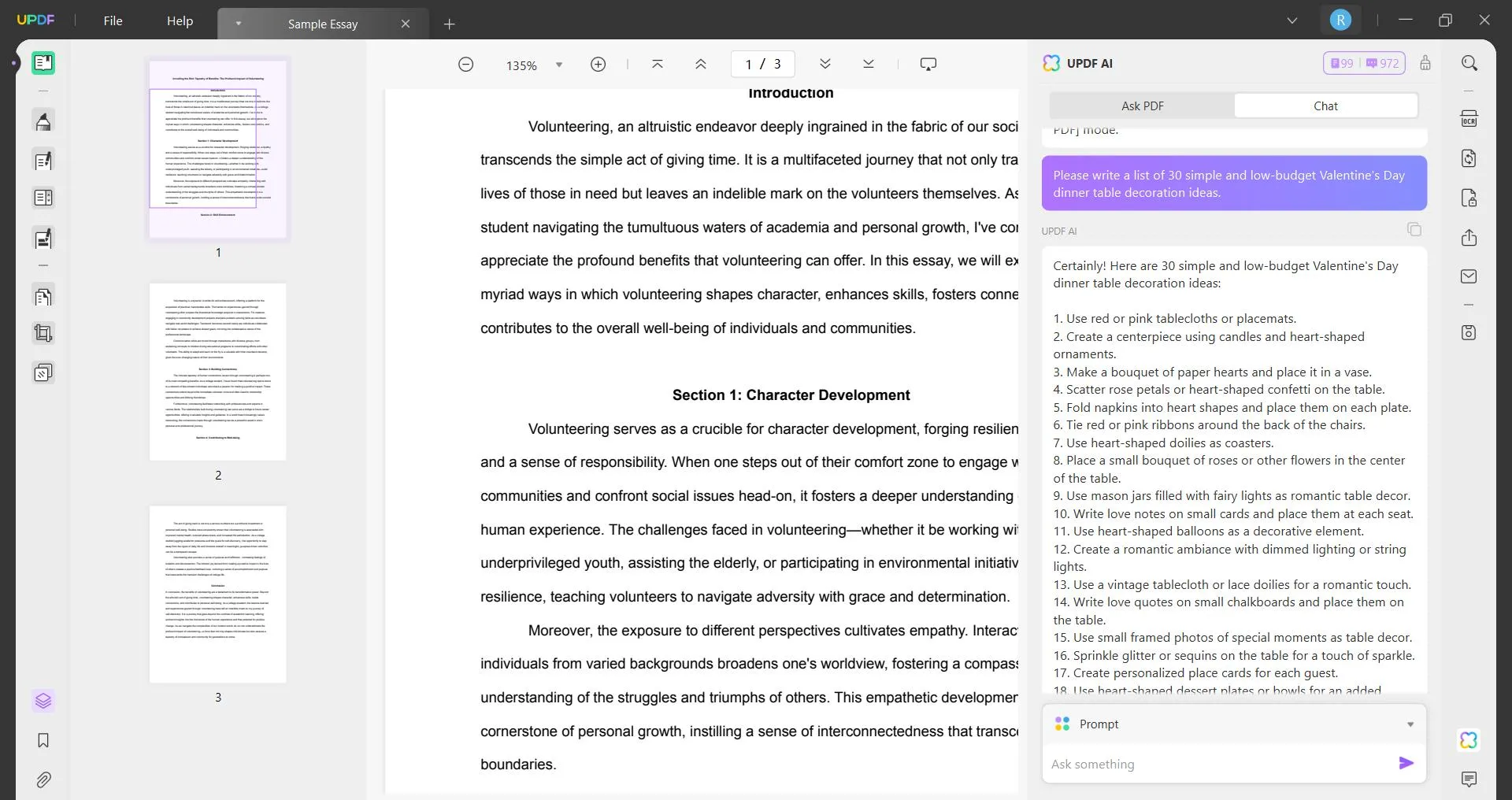Expand the 135% zoom level dropdown
This screenshot has height=800, width=1512.
[559, 65]
